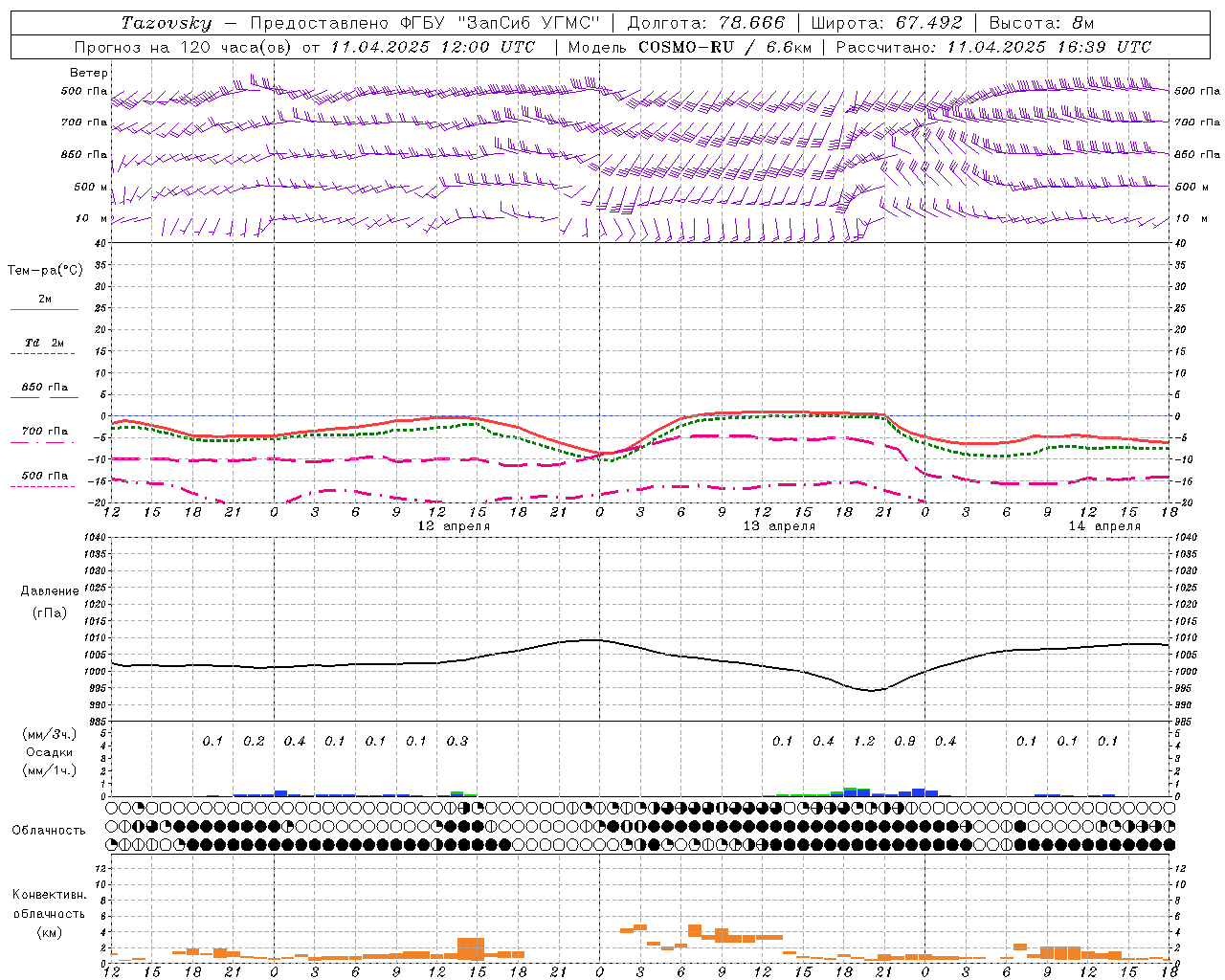The height and width of the screenshot is (980, 1225).
Task: Click the 0.9 precipitation amount value
Action: coord(904,742)
